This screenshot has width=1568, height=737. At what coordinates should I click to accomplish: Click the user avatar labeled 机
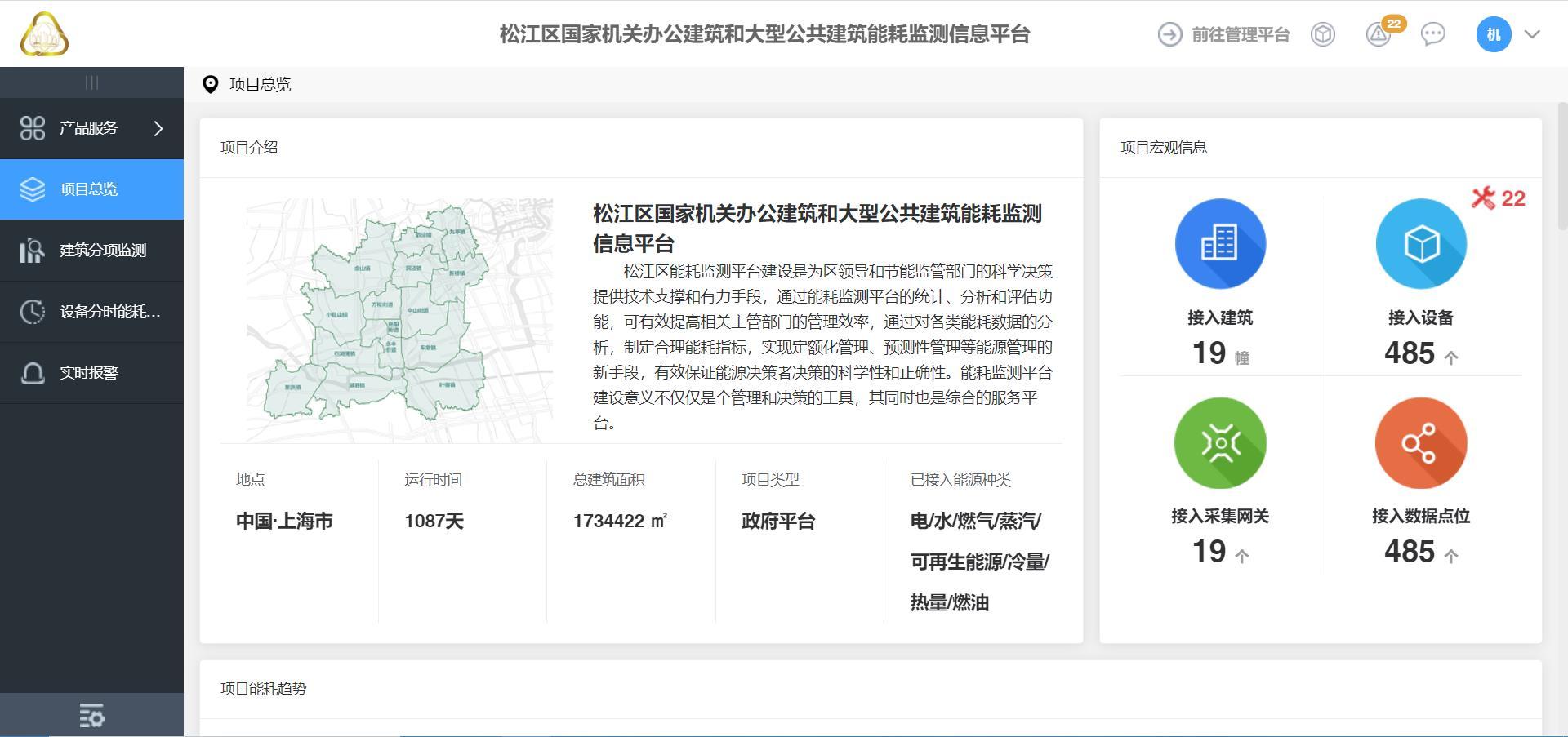[x=1493, y=34]
